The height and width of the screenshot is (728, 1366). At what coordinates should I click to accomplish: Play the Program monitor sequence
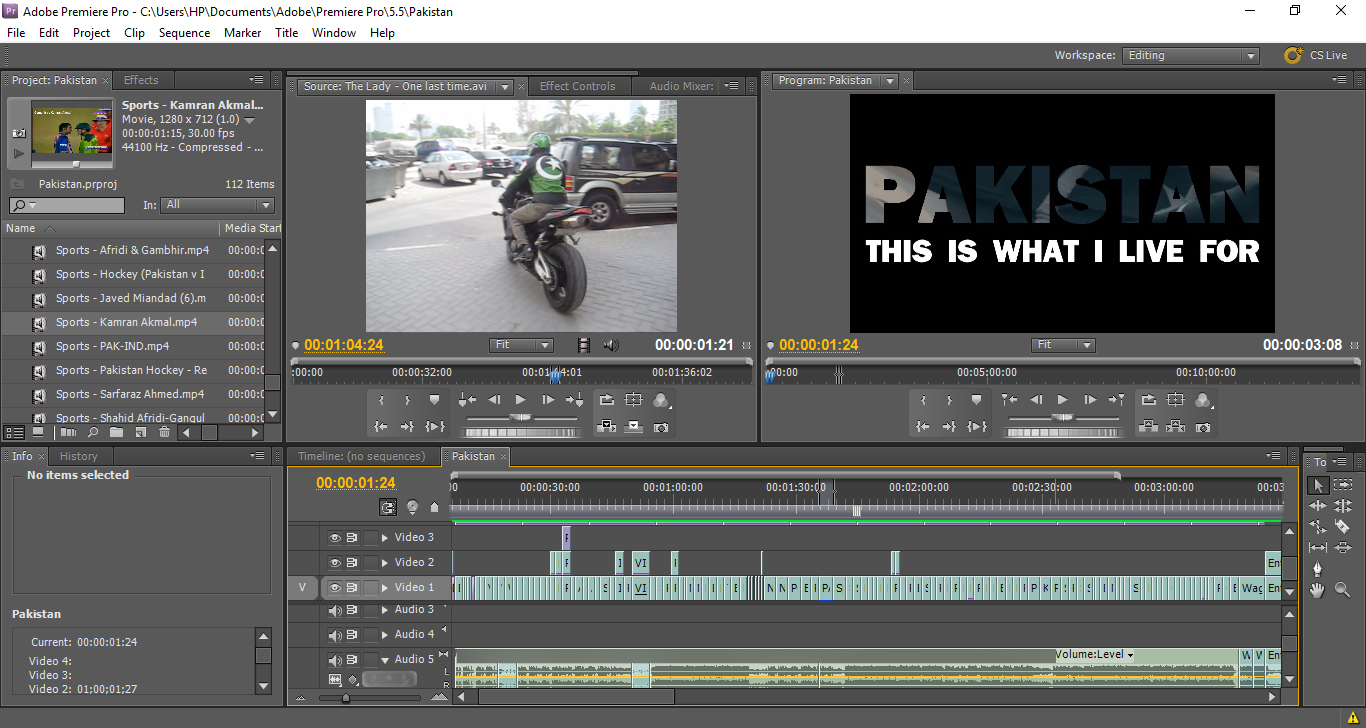coord(1062,399)
